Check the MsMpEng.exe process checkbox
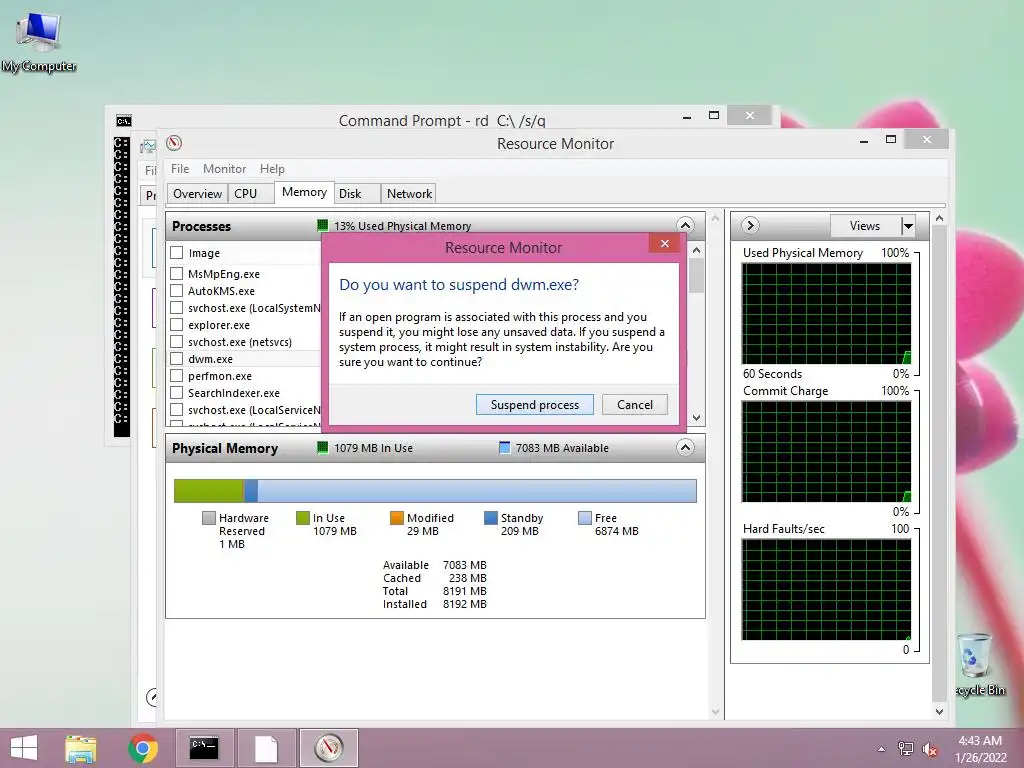 coord(176,274)
